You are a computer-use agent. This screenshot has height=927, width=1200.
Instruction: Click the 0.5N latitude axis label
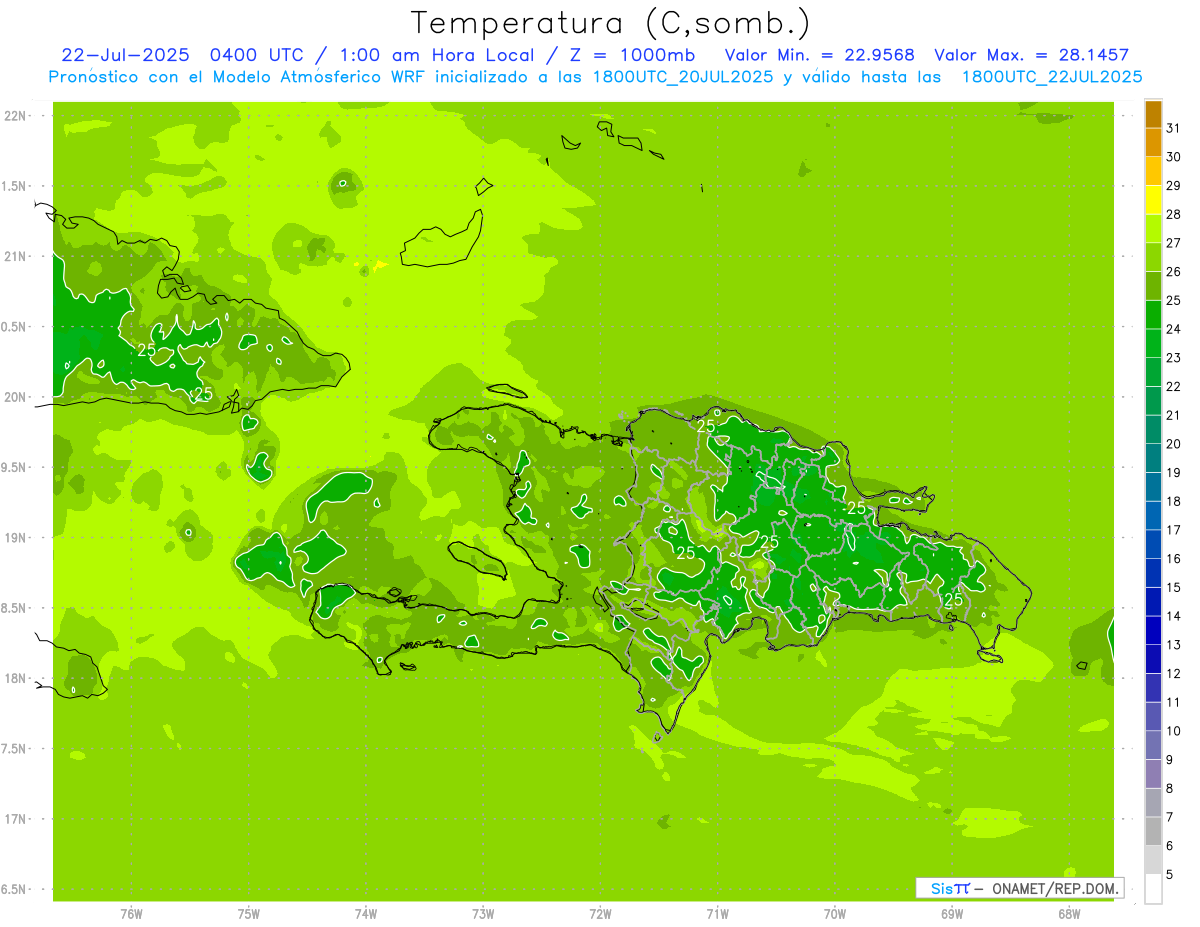pos(15,327)
